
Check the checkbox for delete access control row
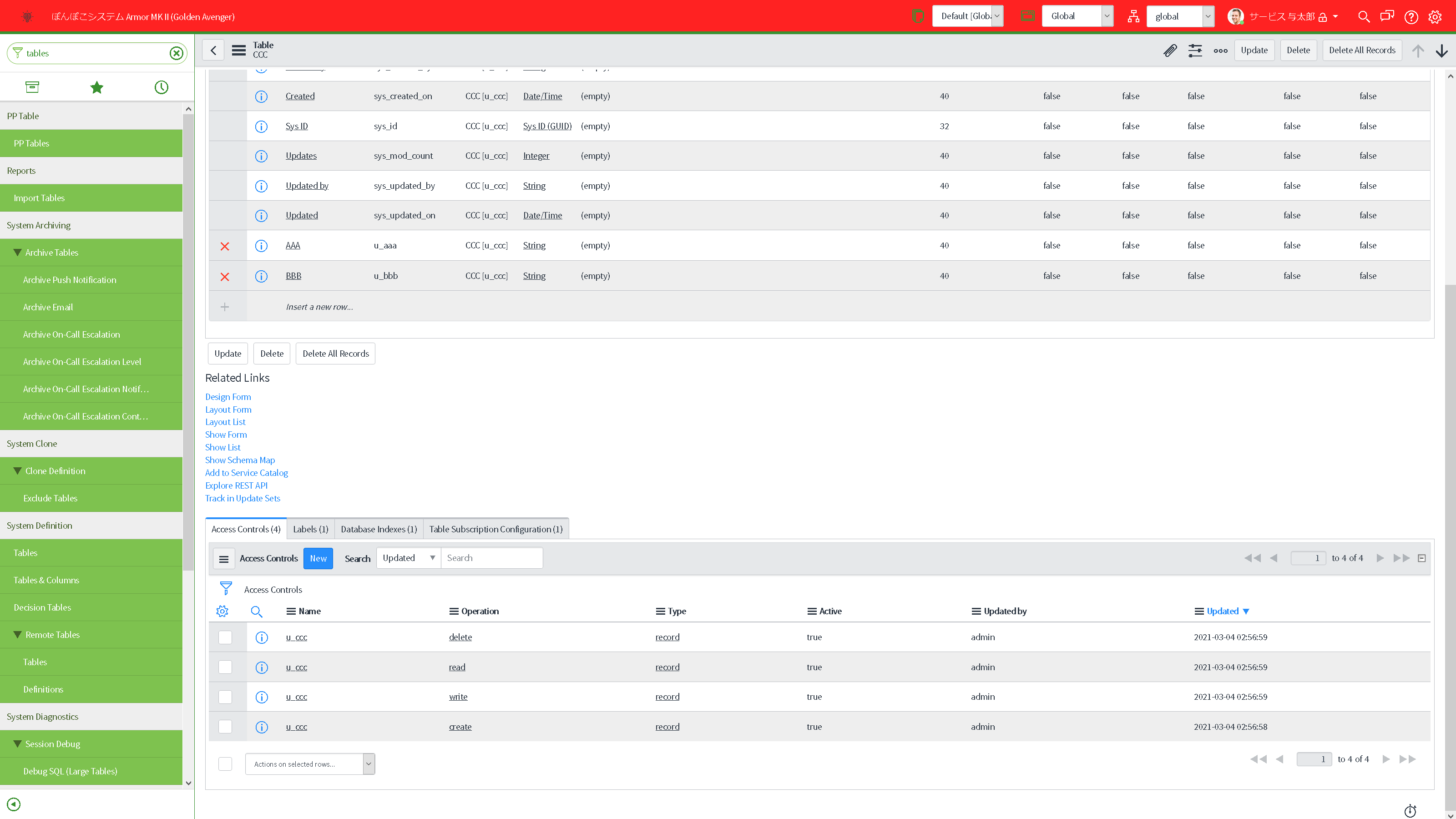click(x=225, y=637)
